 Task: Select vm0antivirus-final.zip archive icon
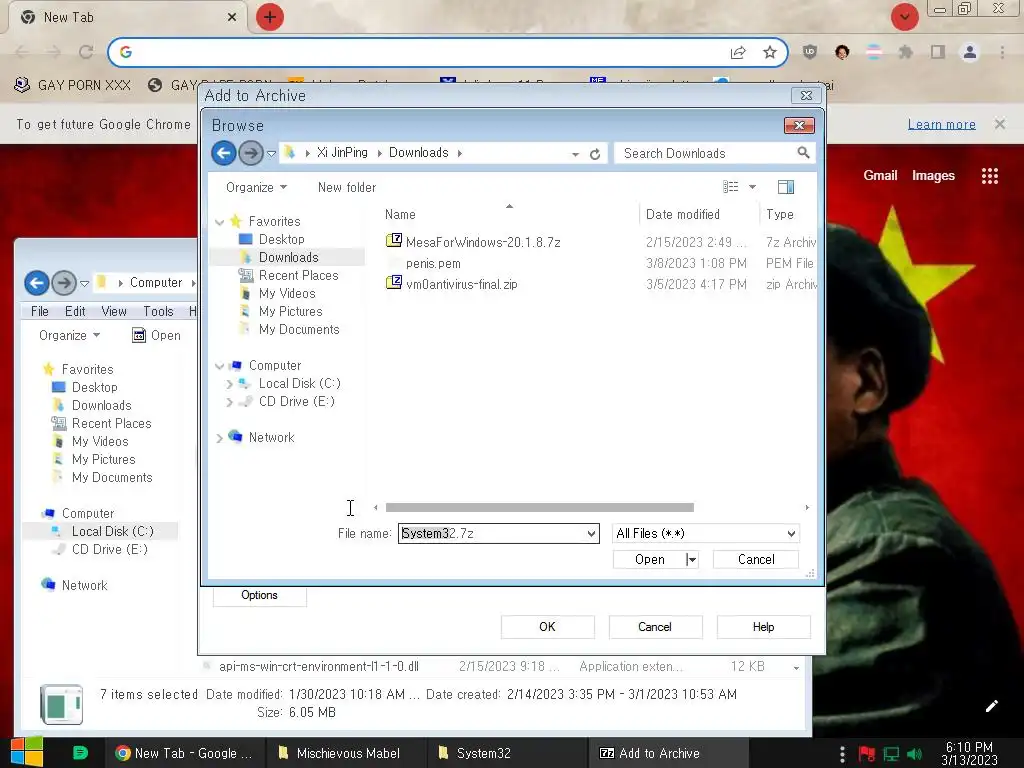[x=394, y=283]
